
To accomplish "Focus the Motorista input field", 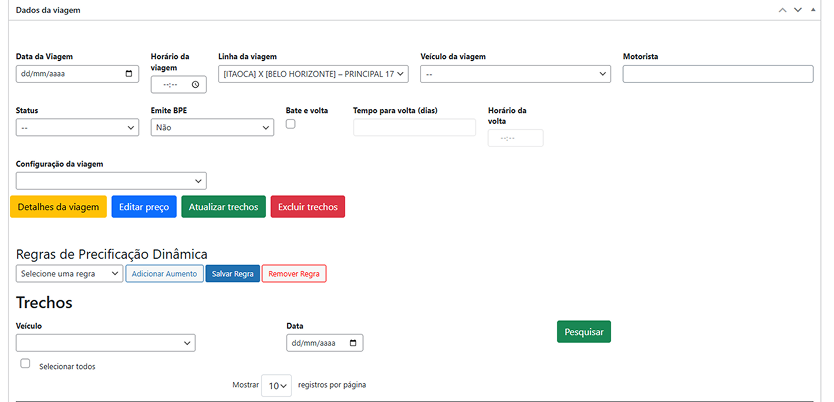I will click(717, 74).
